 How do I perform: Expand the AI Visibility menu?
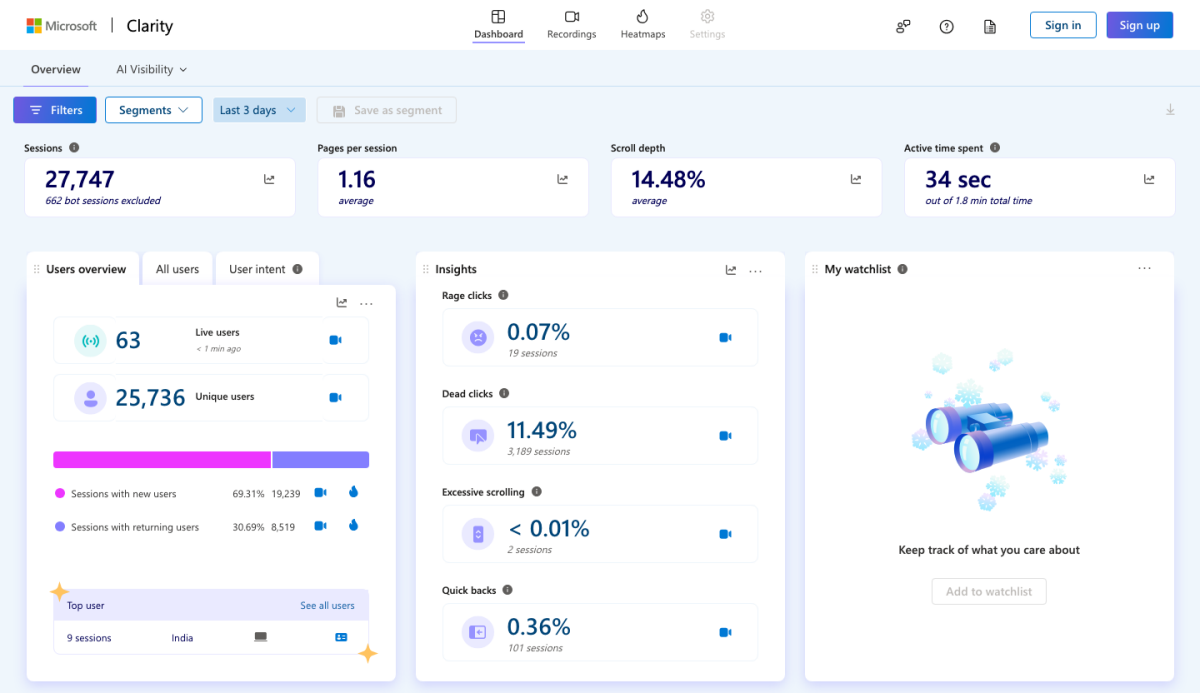[152, 70]
